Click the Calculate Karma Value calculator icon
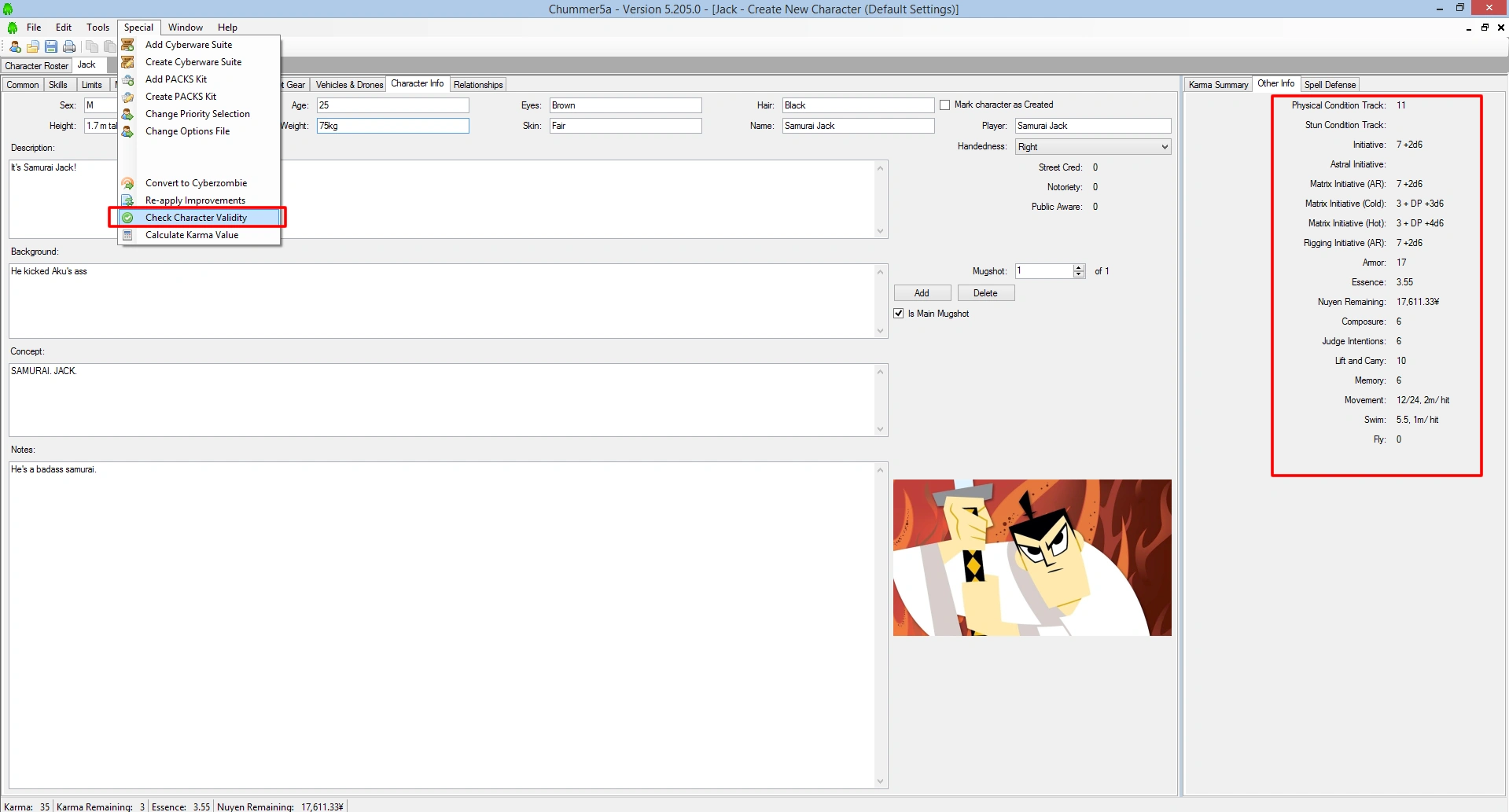 pos(127,235)
